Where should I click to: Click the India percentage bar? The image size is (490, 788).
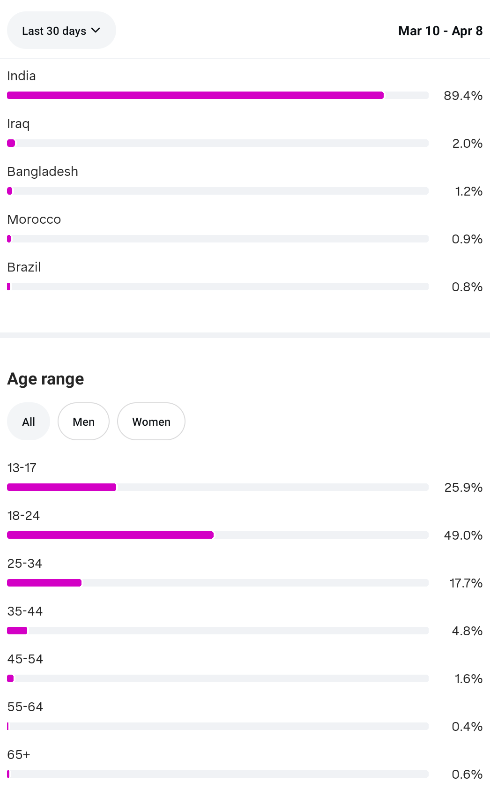coord(218,95)
